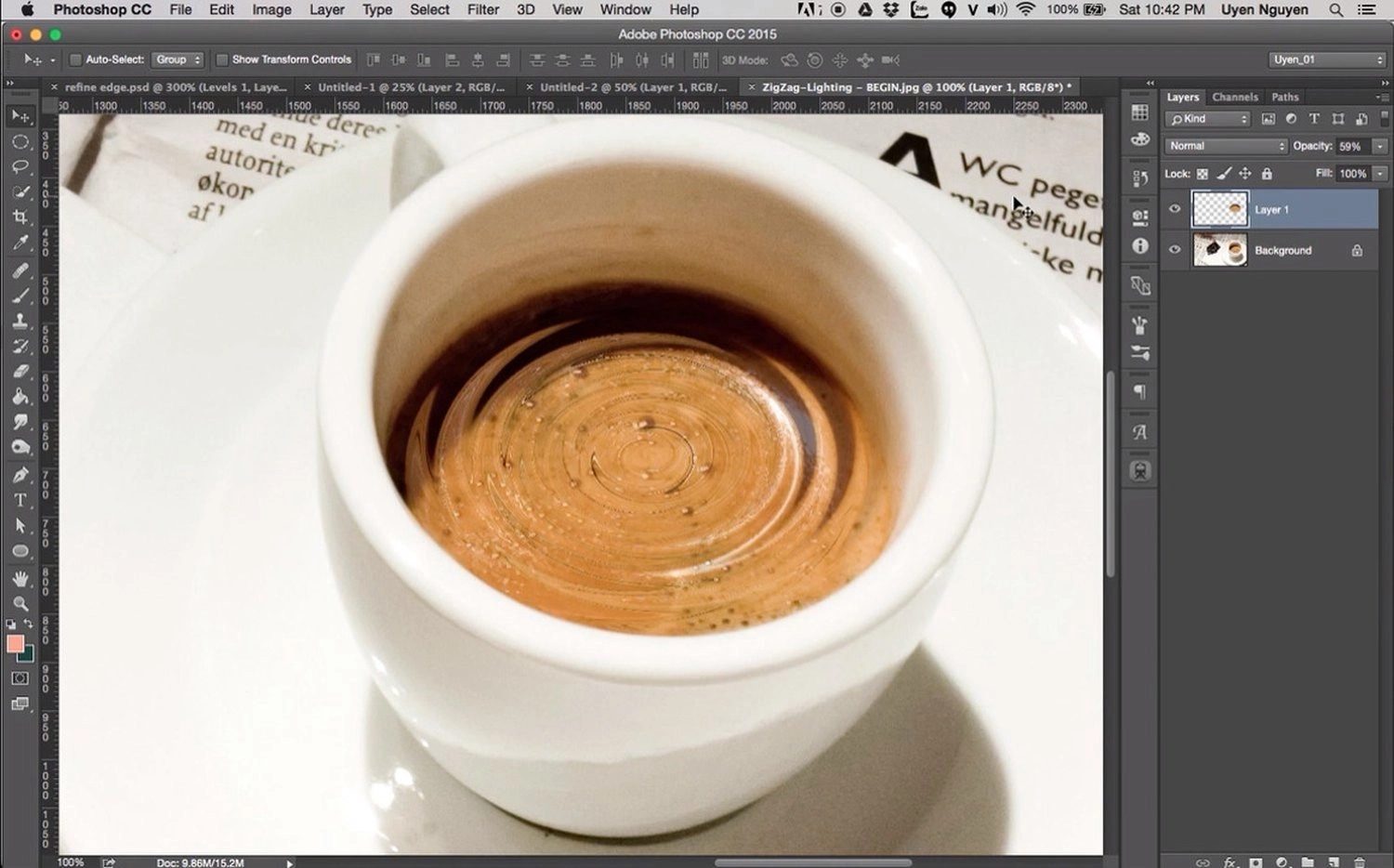Screen dimensions: 1394x868
Task: Open the Uyen_01 workspace dropdown
Action: coord(1327,59)
